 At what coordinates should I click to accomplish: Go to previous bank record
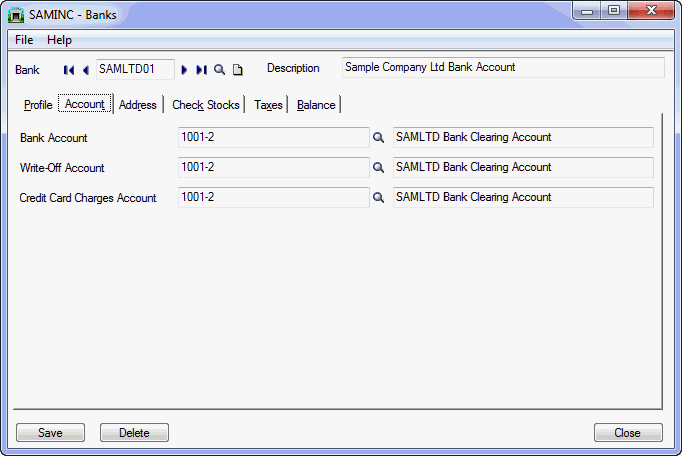coord(85,70)
